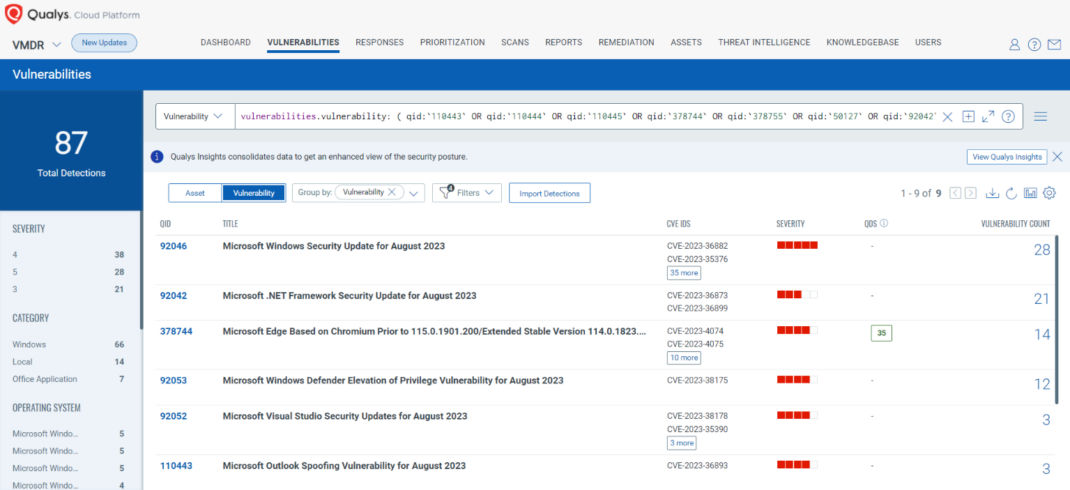The width and height of the screenshot is (1070, 490).
Task: Open the Filters dropdown
Action: 467,193
